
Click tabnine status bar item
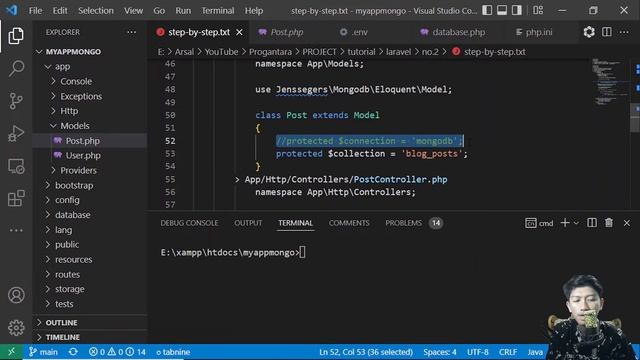(x=173, y=352)
